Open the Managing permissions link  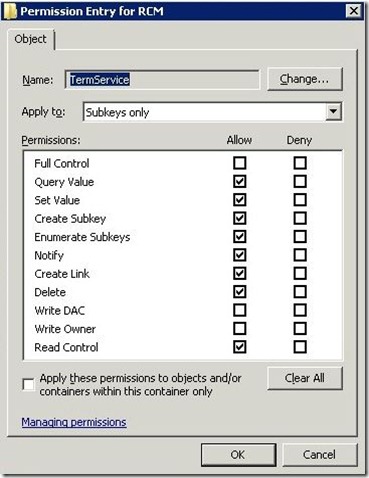point(74,422)
